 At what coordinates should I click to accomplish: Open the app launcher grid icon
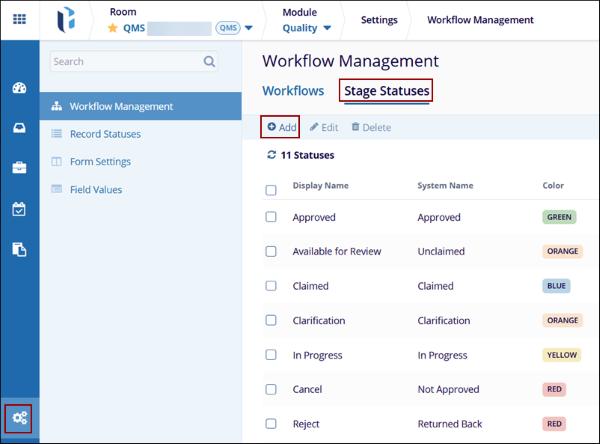tap(19, 20)
